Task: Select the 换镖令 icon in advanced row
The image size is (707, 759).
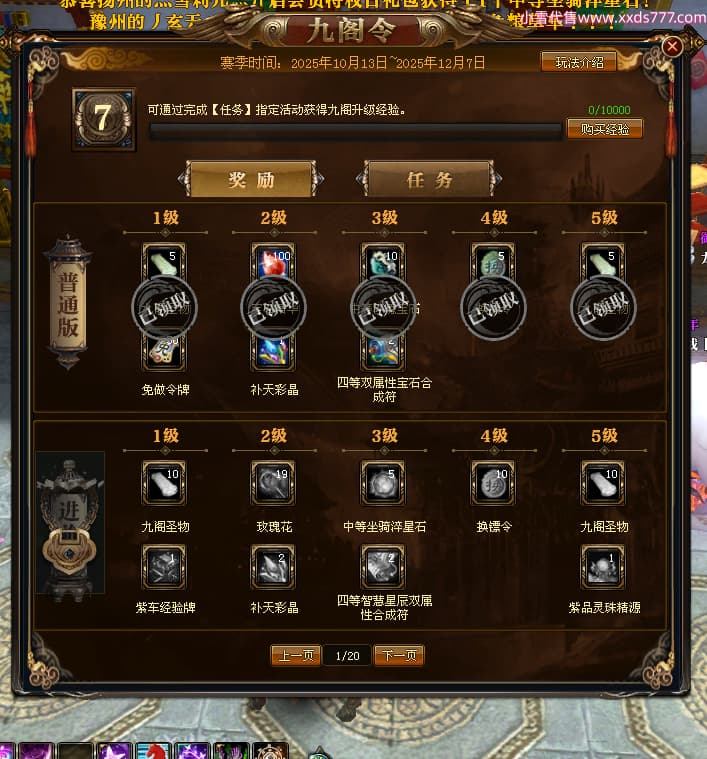Action: pos(493,482)
